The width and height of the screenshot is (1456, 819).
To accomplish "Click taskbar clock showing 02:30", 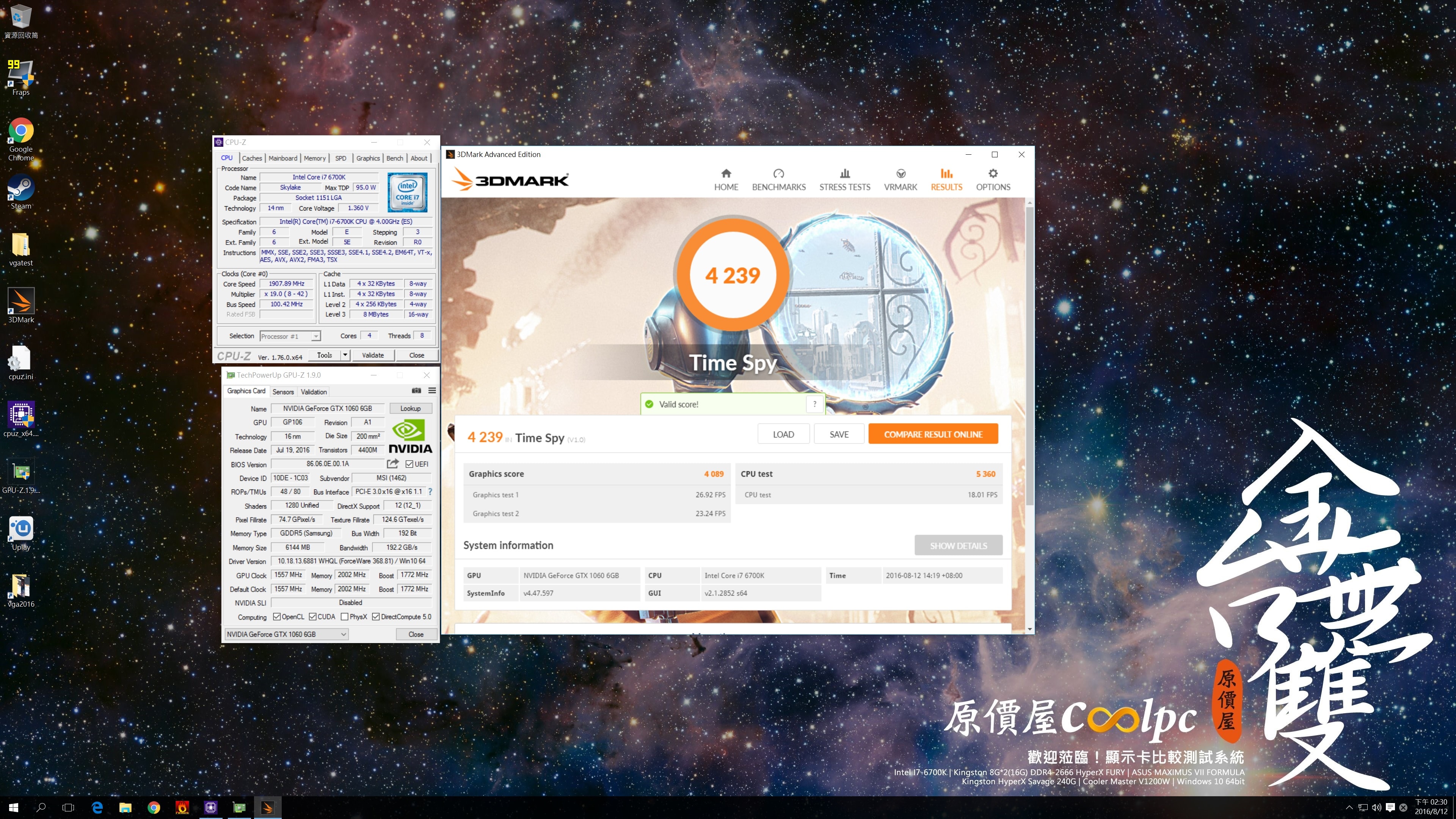I will click(1431, 807).
